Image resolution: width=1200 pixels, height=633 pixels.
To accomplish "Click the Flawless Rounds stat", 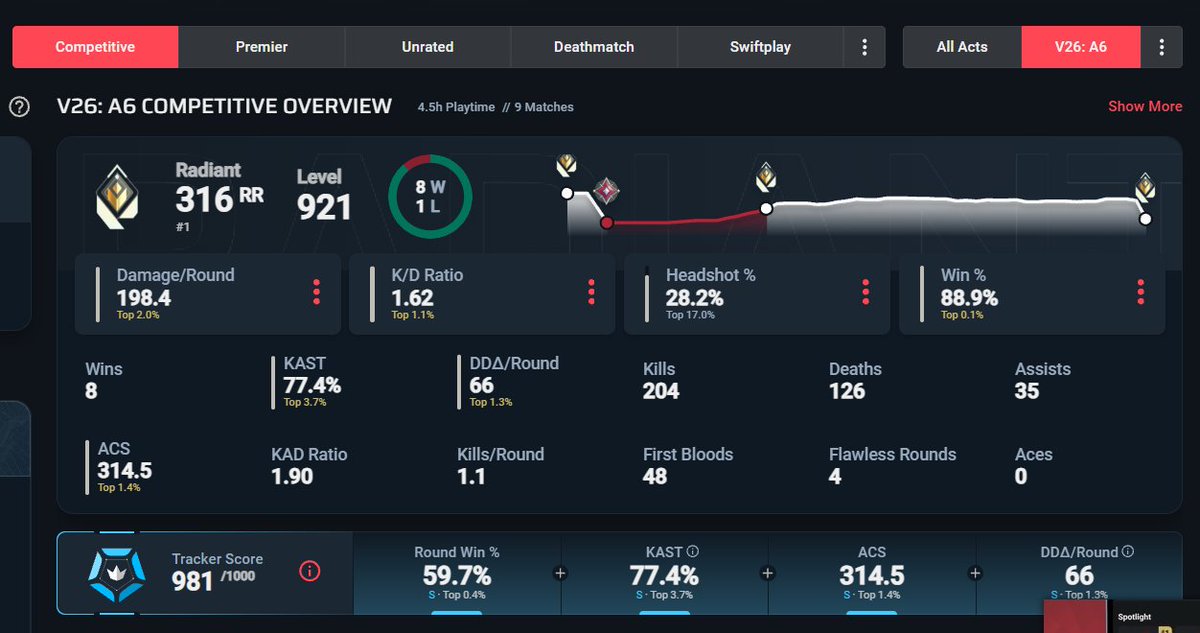I will (892, 465).
